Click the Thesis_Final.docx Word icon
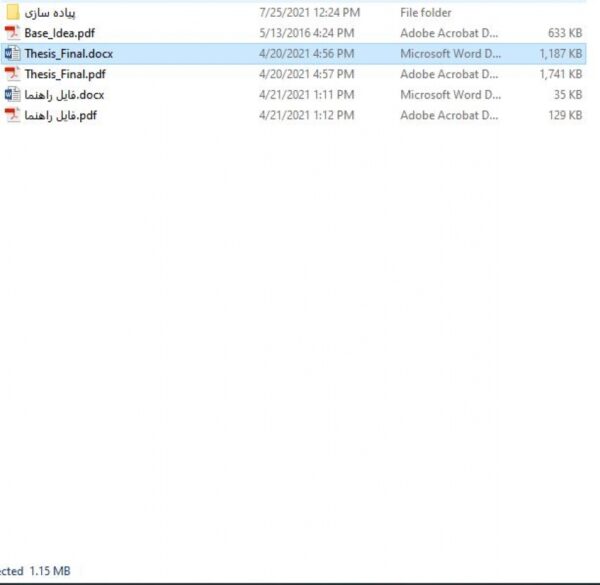Viewport: 600px width, 585px height. click(x=13, y=54)
